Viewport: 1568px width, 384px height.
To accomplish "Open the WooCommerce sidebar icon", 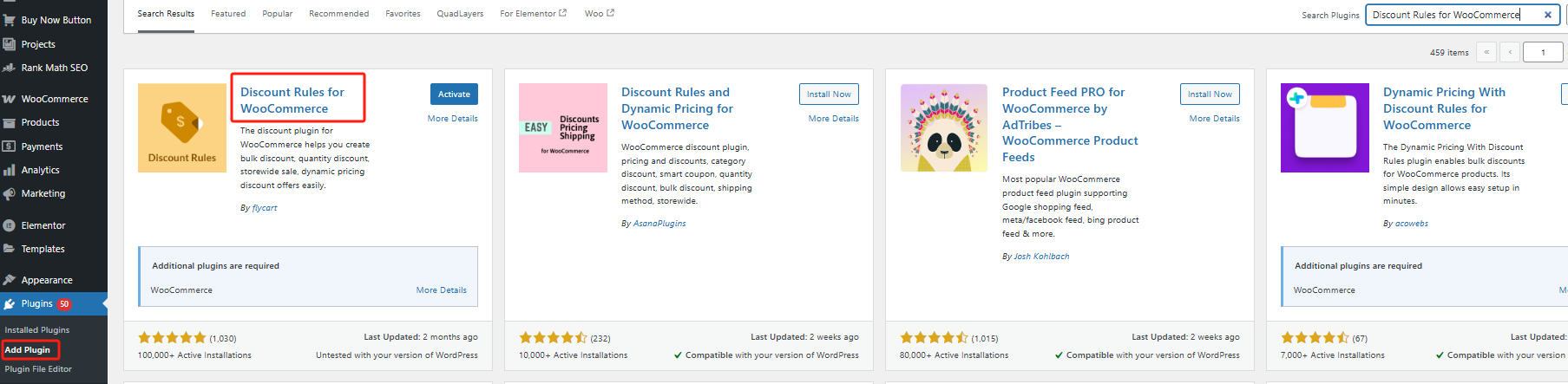I will (x=10, y=99).
